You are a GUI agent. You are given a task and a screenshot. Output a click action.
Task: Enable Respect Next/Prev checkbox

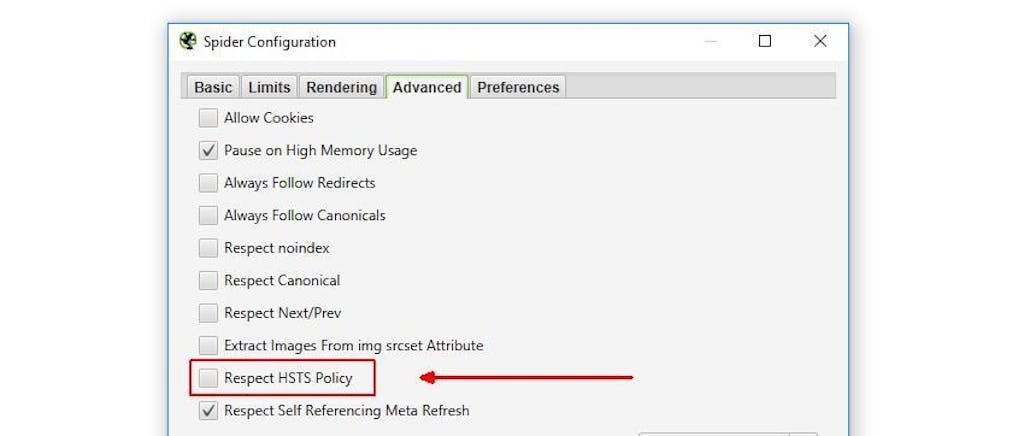208,313
